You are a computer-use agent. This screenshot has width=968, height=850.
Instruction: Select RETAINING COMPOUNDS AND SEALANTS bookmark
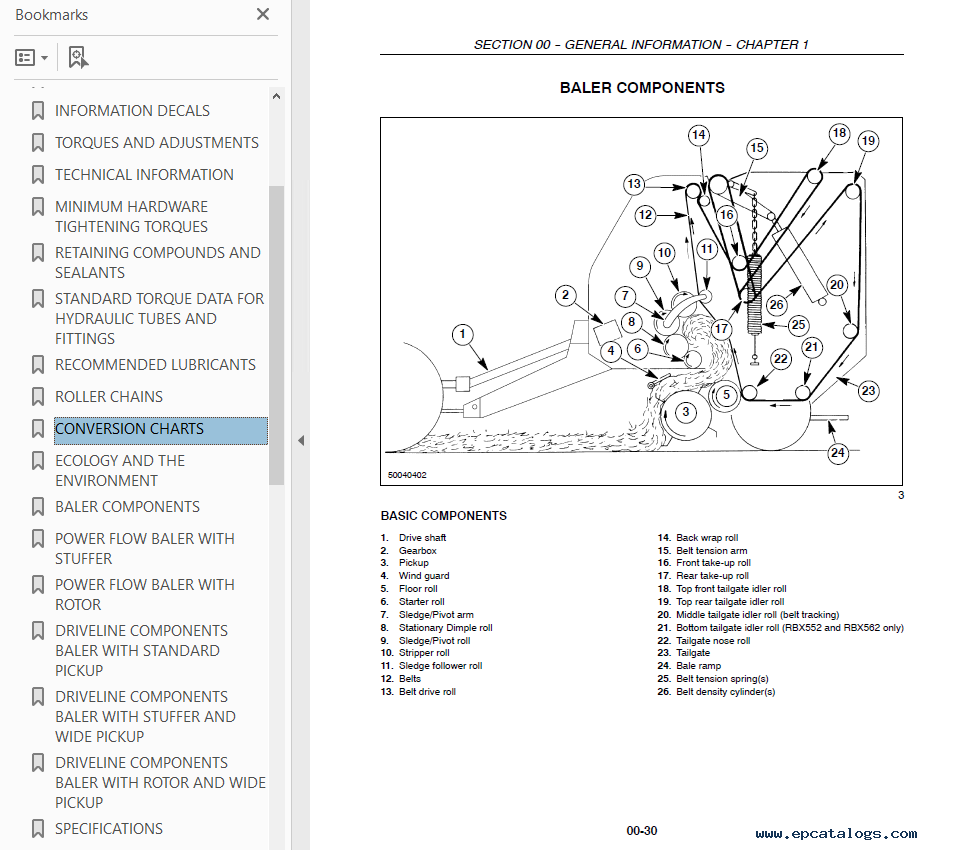[x=157, y=262]
